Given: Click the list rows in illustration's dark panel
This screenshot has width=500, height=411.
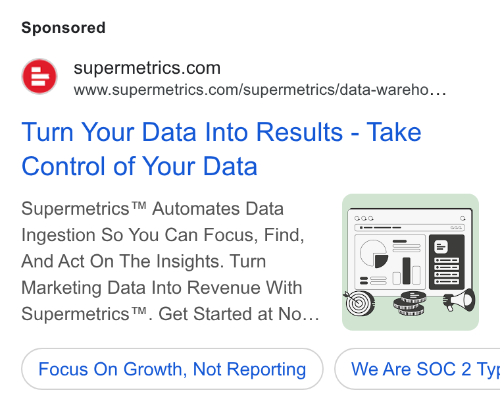Looking at the screenshot, I should click(447, 271).
